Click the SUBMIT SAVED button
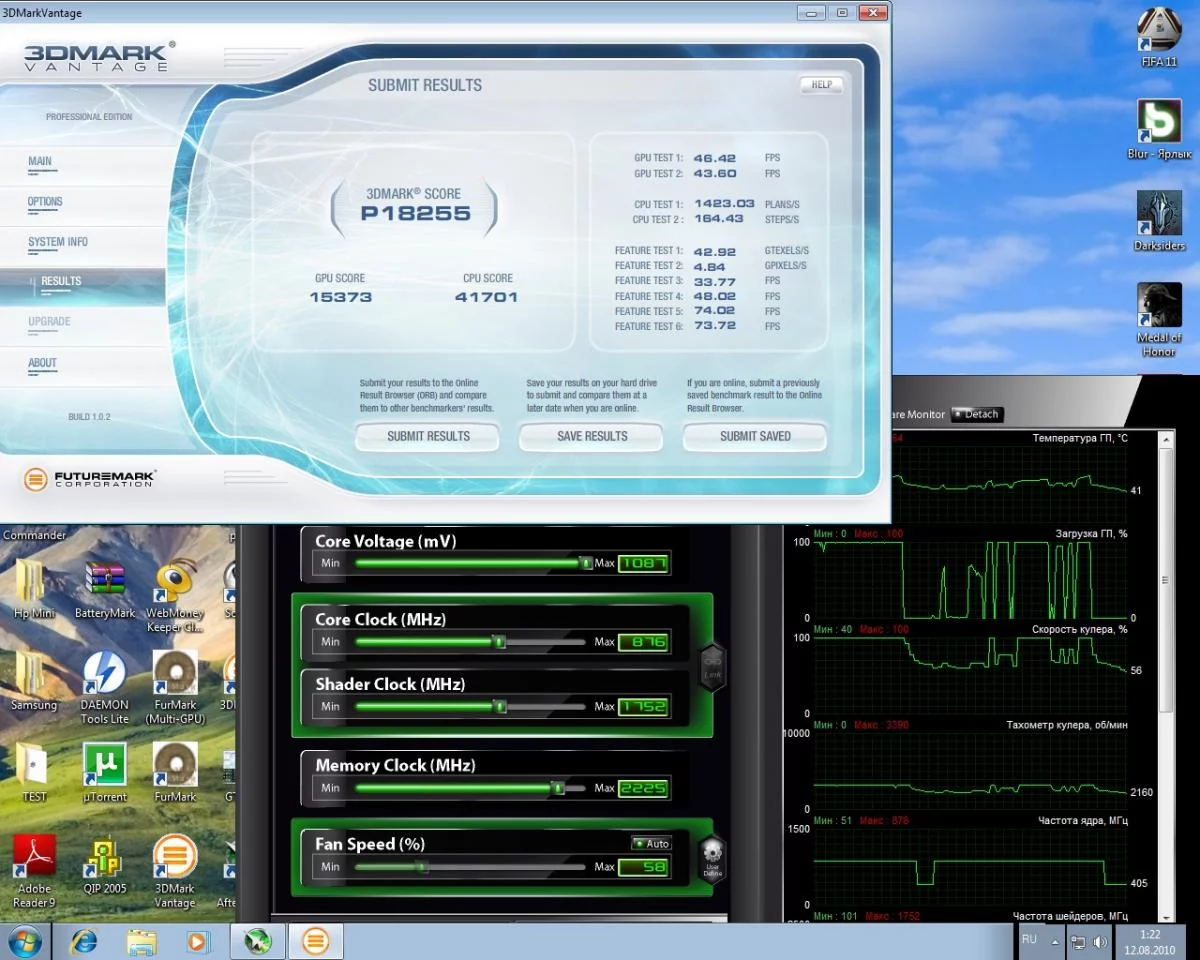The image size is (1200, 960). point(755,436)
